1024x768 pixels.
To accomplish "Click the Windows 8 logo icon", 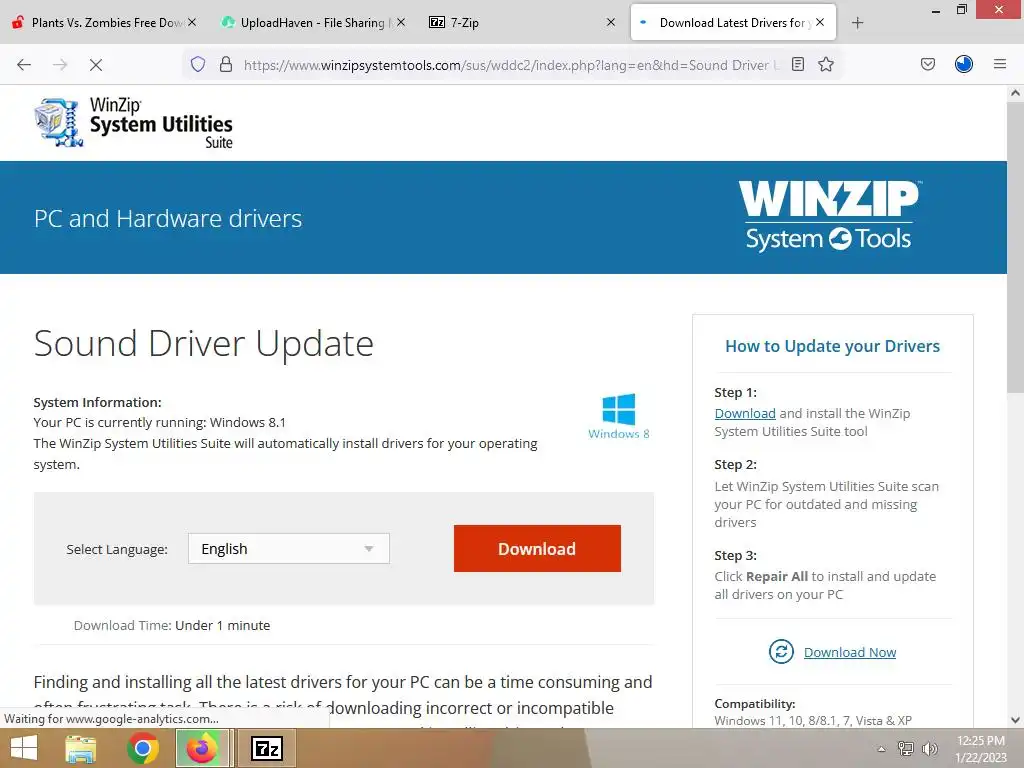I will 618,416.
